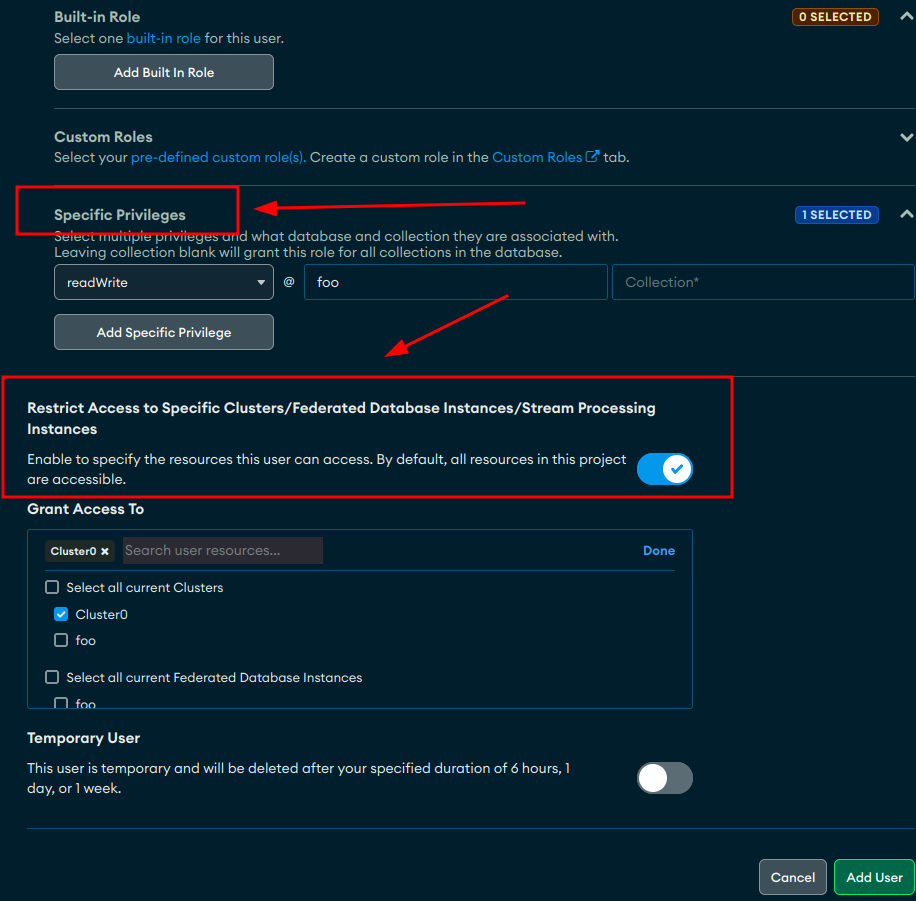Click the green Add User button
916x901 pixels.
(x=874, y=877)
